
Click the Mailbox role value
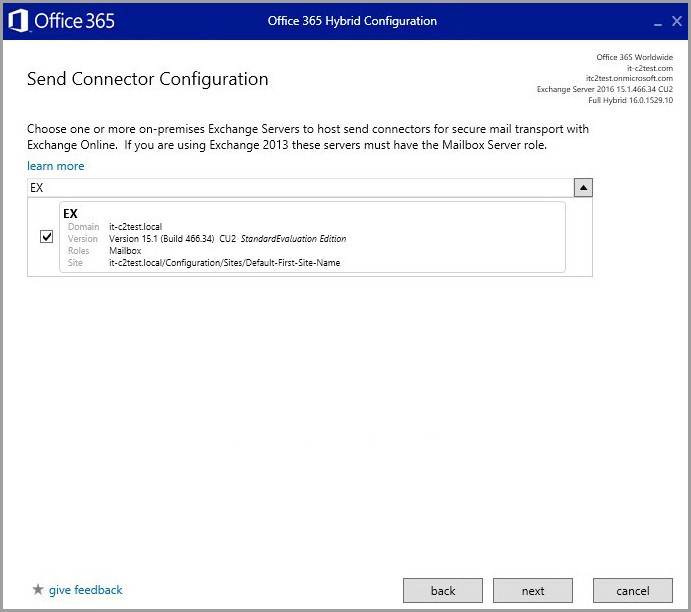[125, 250]
